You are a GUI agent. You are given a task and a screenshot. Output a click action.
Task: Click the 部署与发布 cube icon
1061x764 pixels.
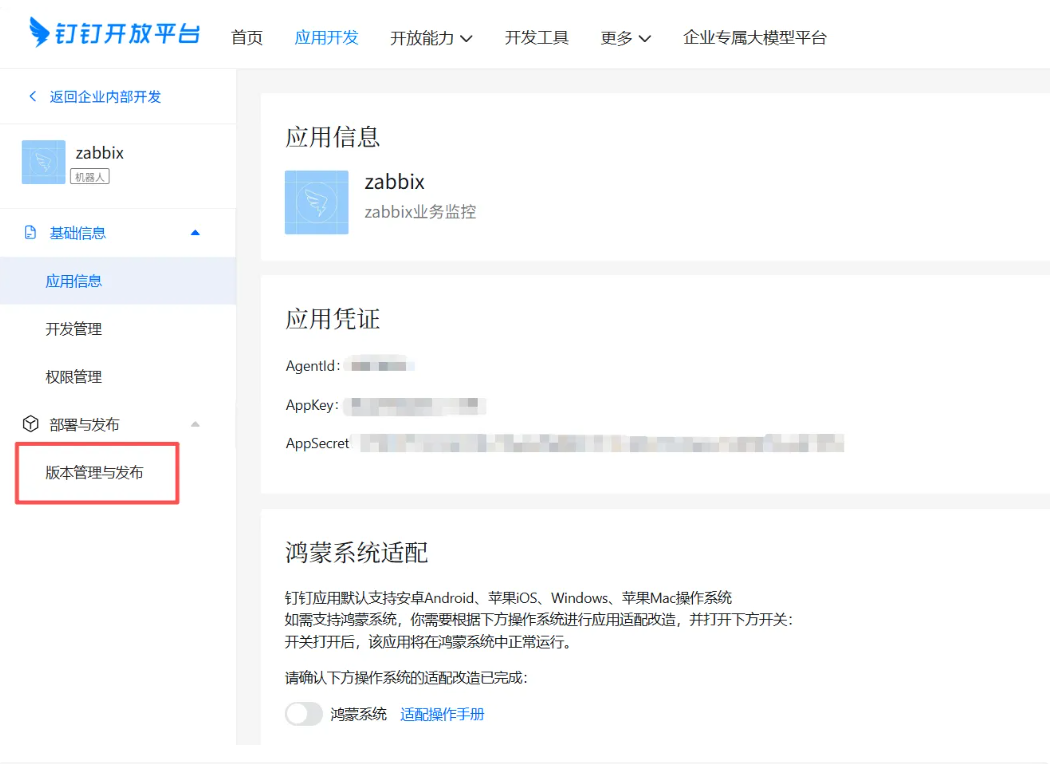pyautogui.click(x=31, y=425)
